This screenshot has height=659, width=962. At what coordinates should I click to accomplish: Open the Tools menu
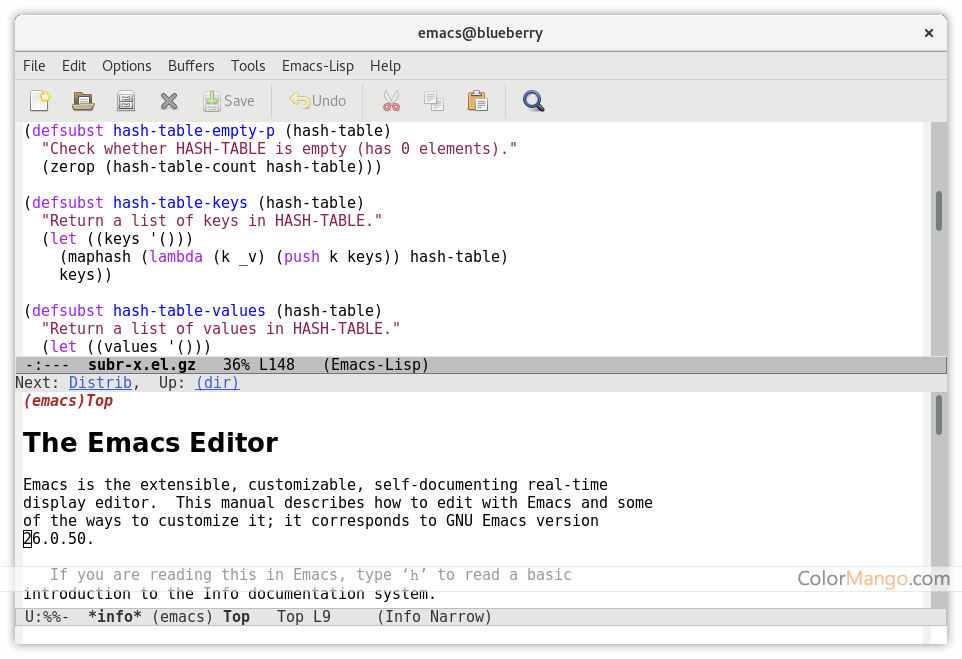point(248,66)
